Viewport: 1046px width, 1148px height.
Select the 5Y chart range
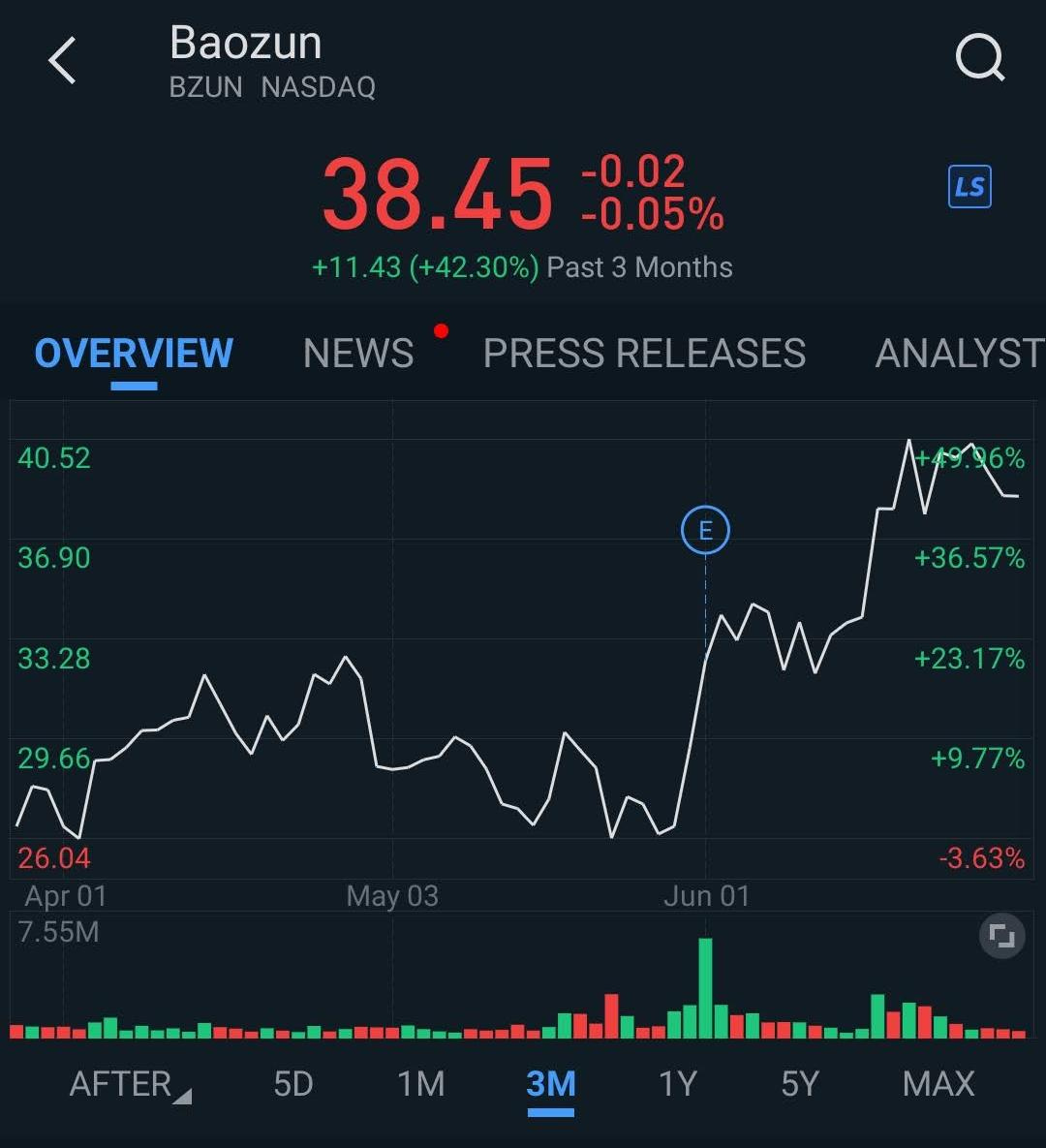click(x=800, y=1084)
